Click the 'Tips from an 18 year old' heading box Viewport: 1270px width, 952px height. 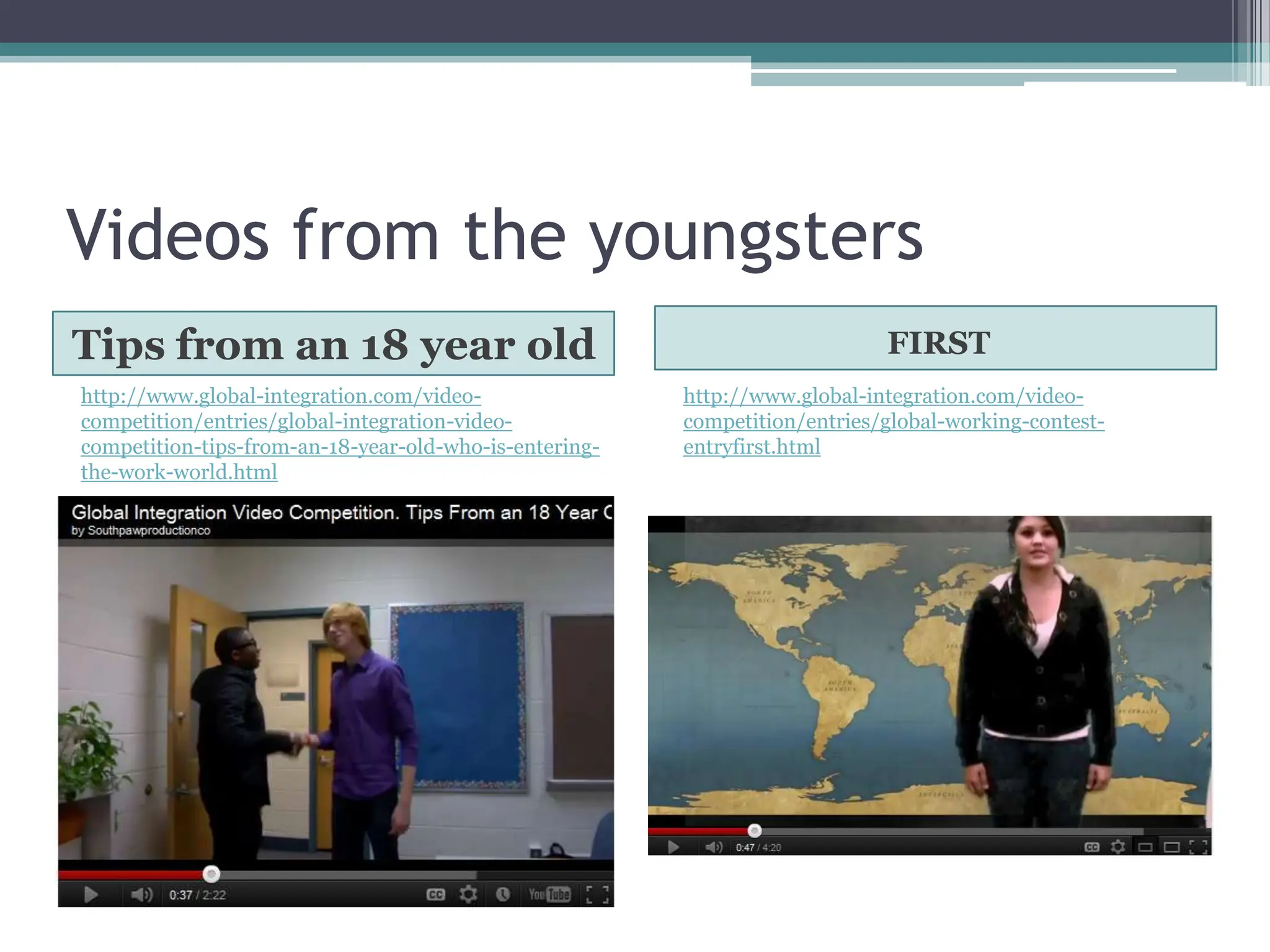(334, 343)
